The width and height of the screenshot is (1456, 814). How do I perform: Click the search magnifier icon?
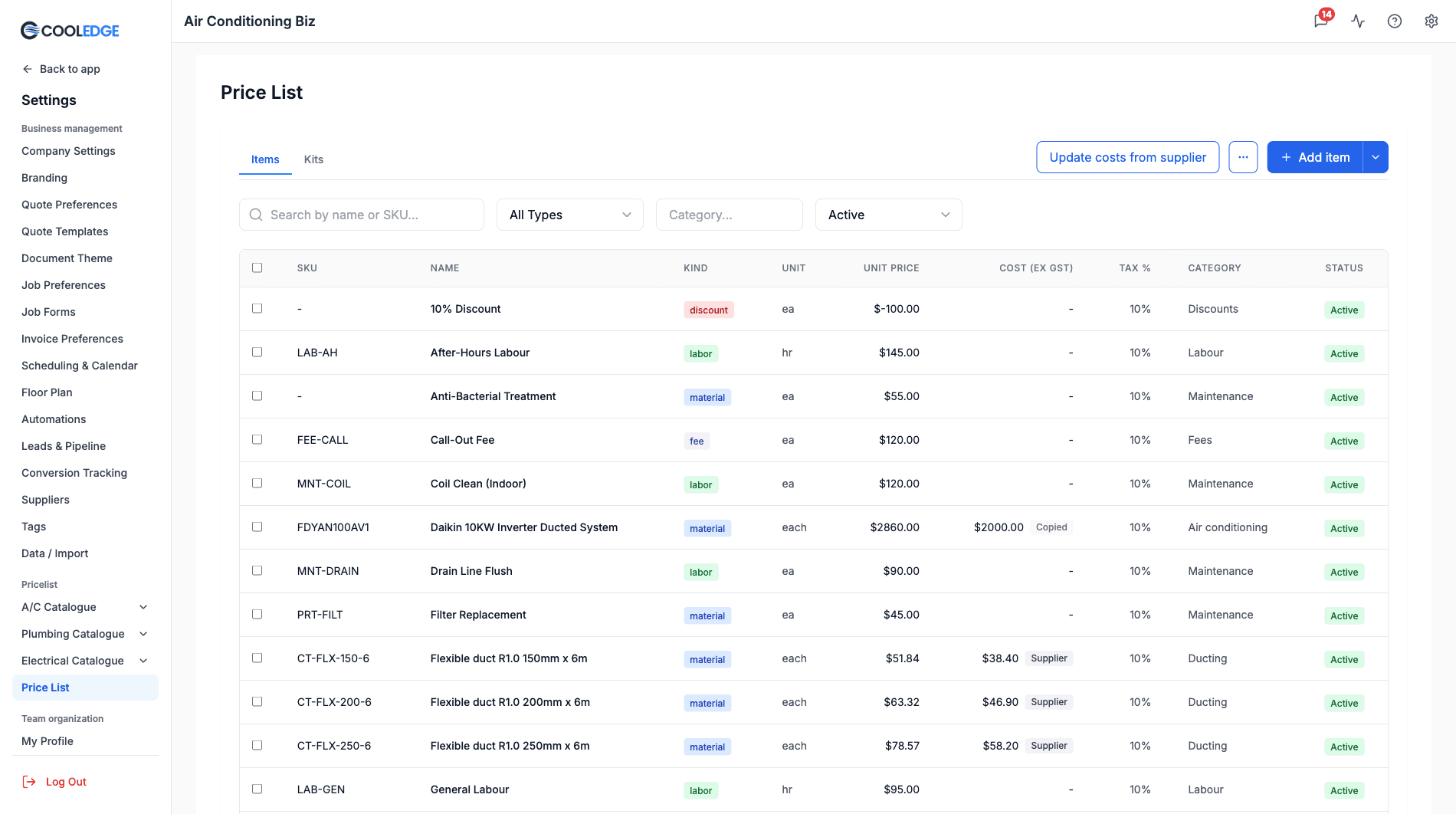(256, 215)
